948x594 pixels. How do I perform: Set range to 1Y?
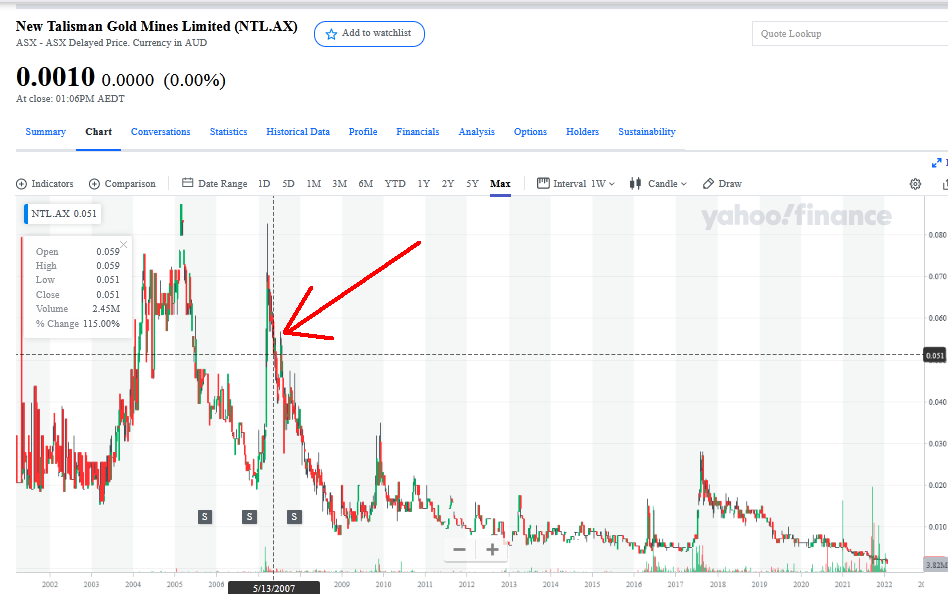[424, 184]
